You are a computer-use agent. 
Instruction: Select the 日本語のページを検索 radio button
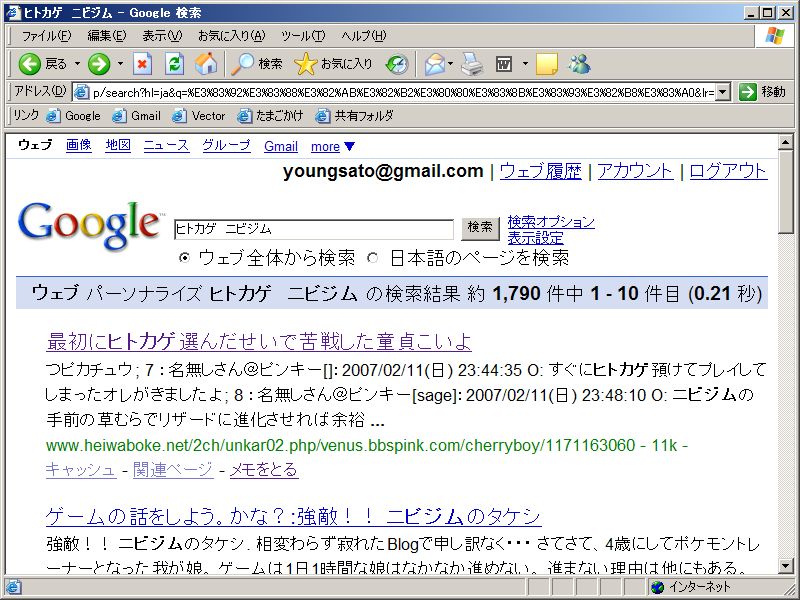click(x=373, y=258)
